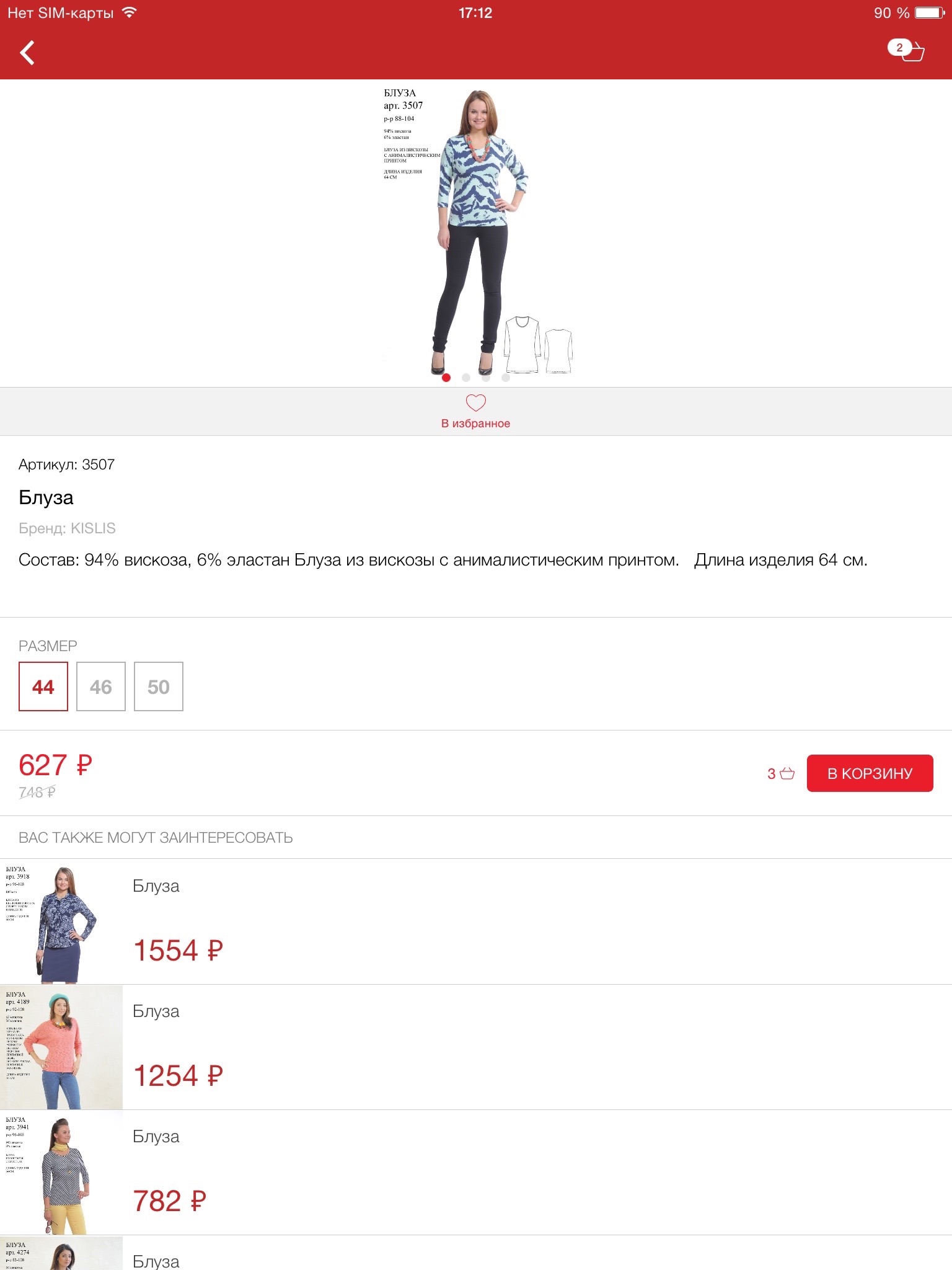Open recommended blouse priced 1254 ₽

(476, 1047)
